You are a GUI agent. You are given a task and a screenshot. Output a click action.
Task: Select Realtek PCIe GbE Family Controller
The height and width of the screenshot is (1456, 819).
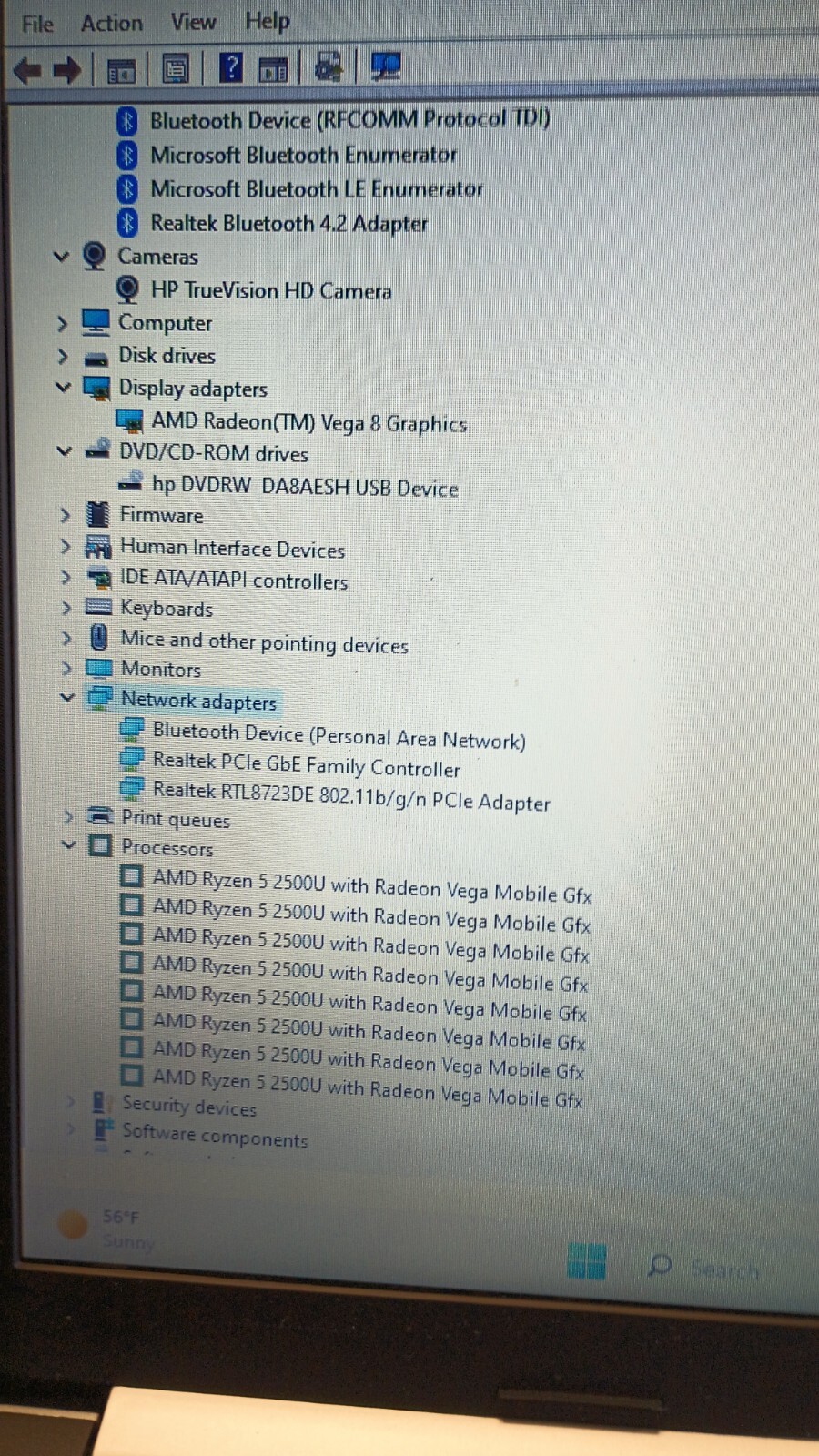[306, 764]
